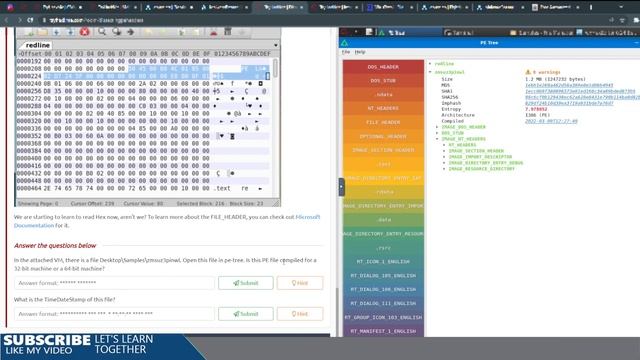Select the OPTIONAL_HEADER block in PE Tree map

point(383,136)
